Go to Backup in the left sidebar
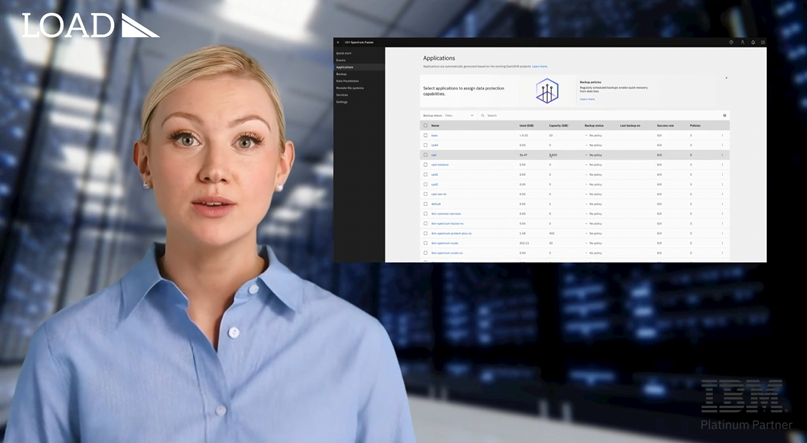The width and height of the screenshot is (807, 443). (342, 74)
